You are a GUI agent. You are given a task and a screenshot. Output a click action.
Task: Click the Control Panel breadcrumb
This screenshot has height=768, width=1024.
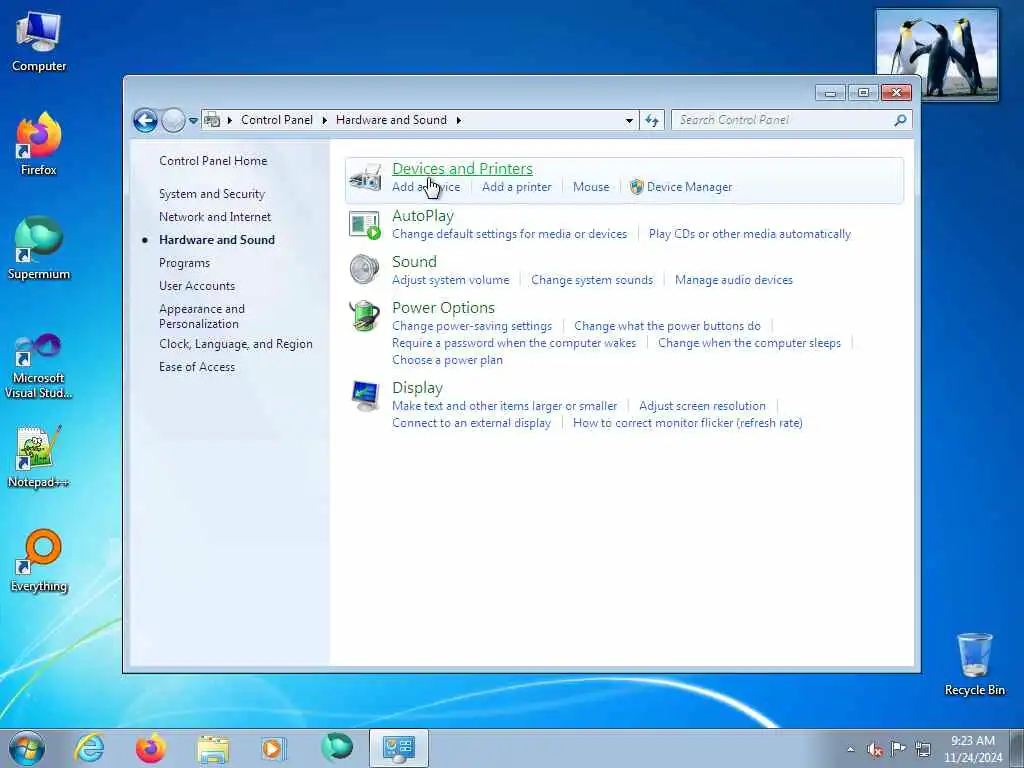[x=277, y=120]
